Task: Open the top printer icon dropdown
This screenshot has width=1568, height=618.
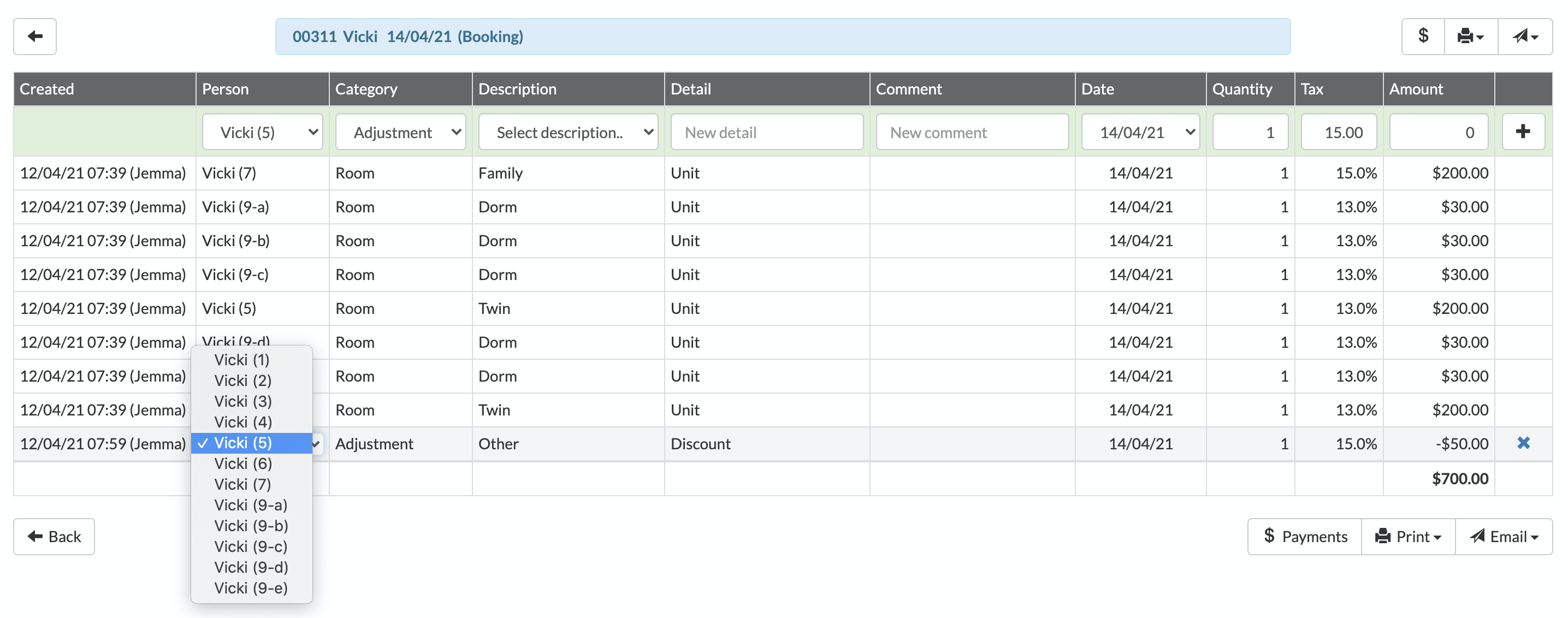Action: pos(1470,37)
